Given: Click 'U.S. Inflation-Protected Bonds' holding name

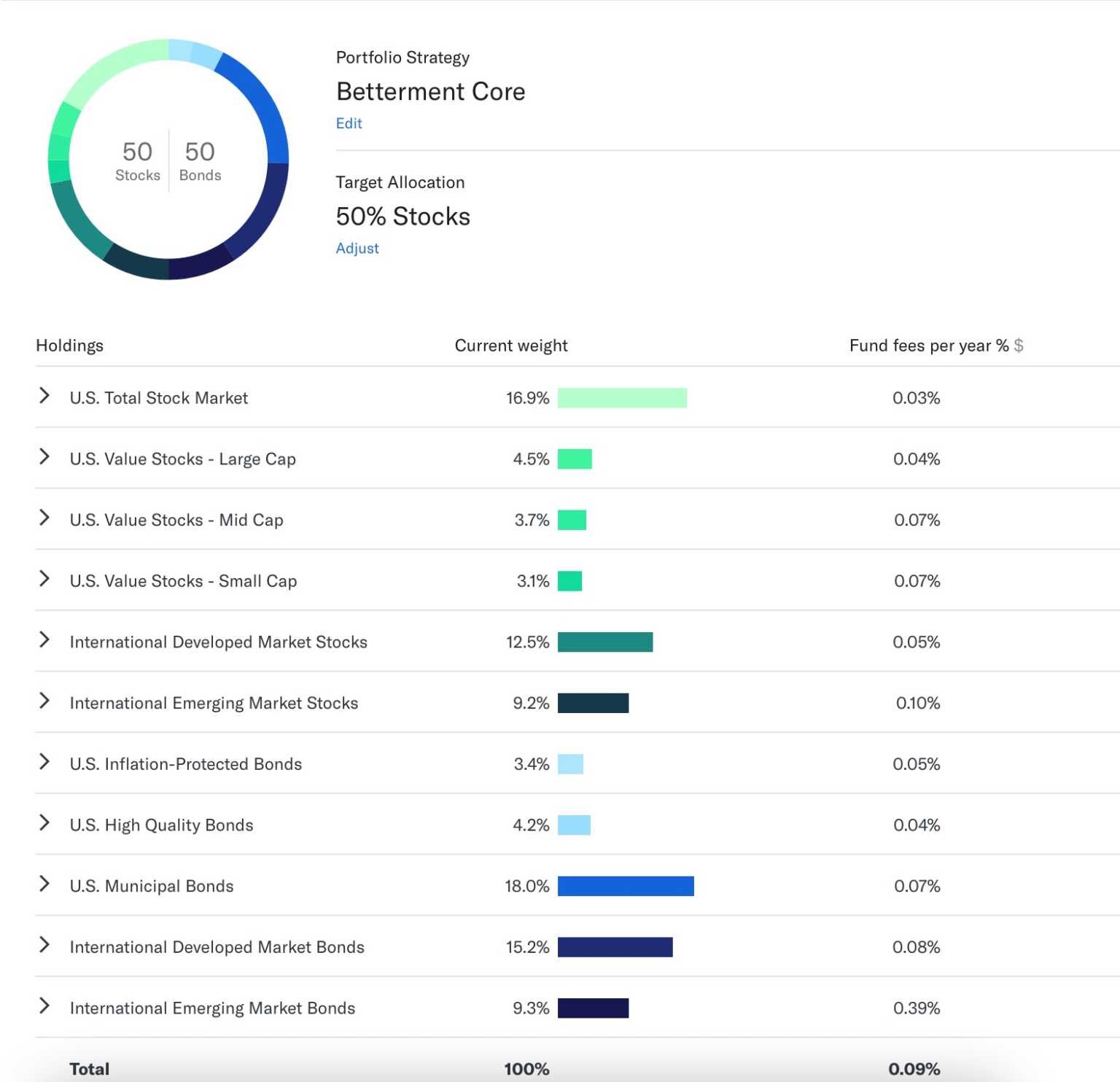Looking at the screenshot, I should (185, 764).
